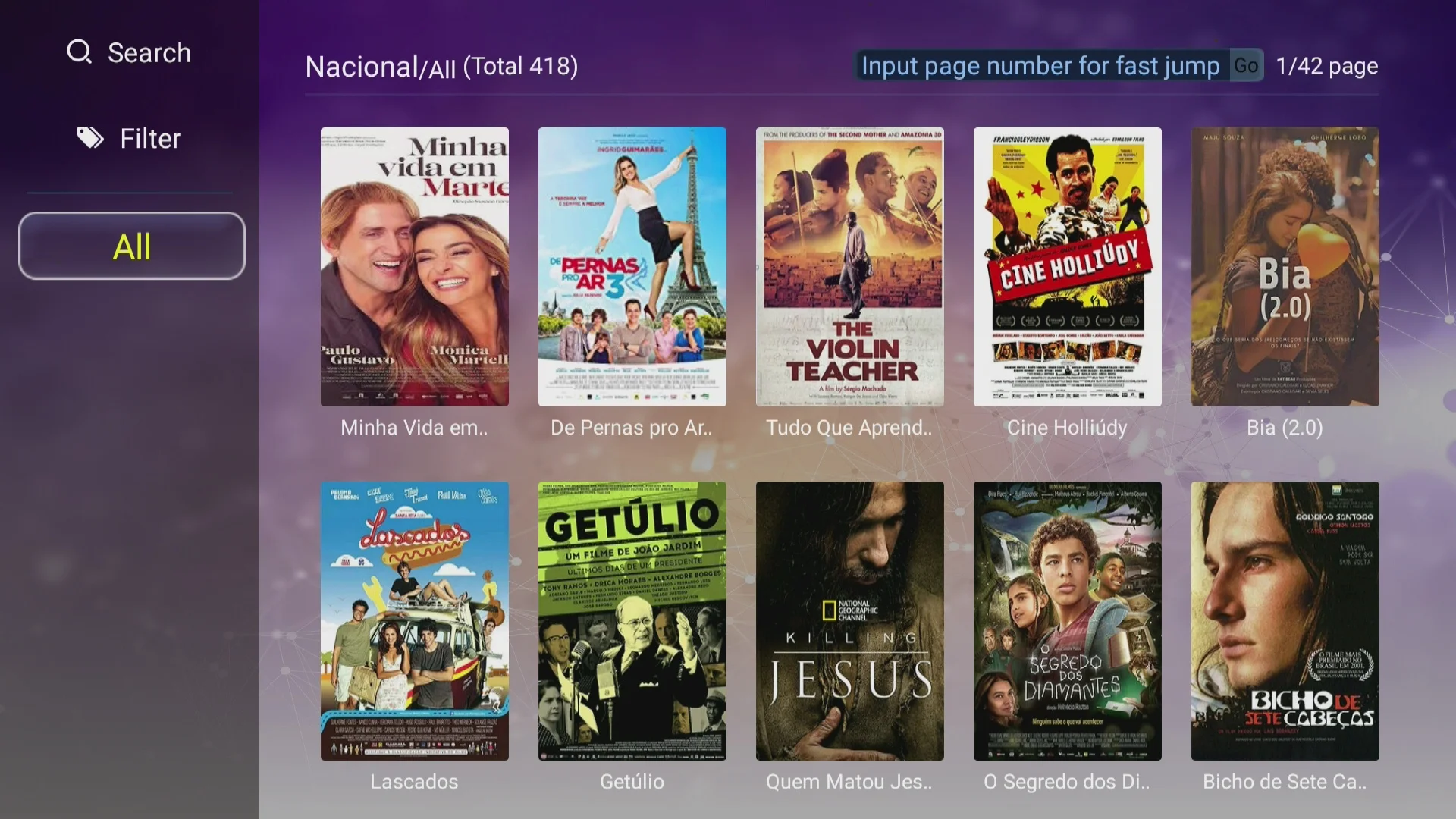Click the 'Nacional/All (Total 418)' heading
The width and height of the screenshot is (1456, 819).
pyautogui.click(x=441, y=67)
